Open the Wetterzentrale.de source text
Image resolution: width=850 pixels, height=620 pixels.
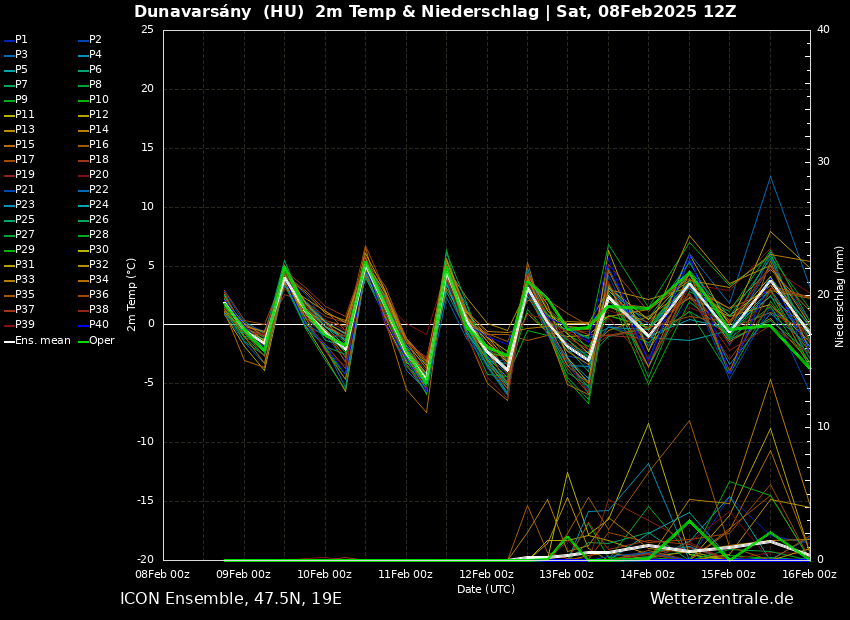pyautogui.click(x=721, y=599)
